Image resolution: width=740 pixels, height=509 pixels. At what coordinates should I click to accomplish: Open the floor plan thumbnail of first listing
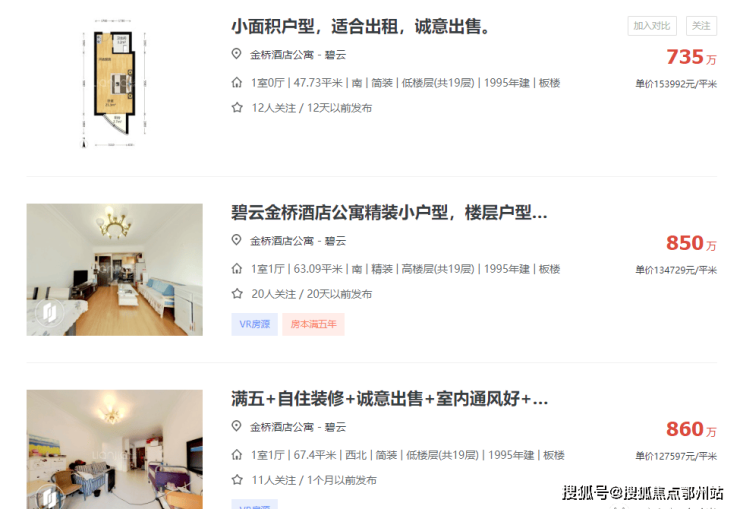114,83
